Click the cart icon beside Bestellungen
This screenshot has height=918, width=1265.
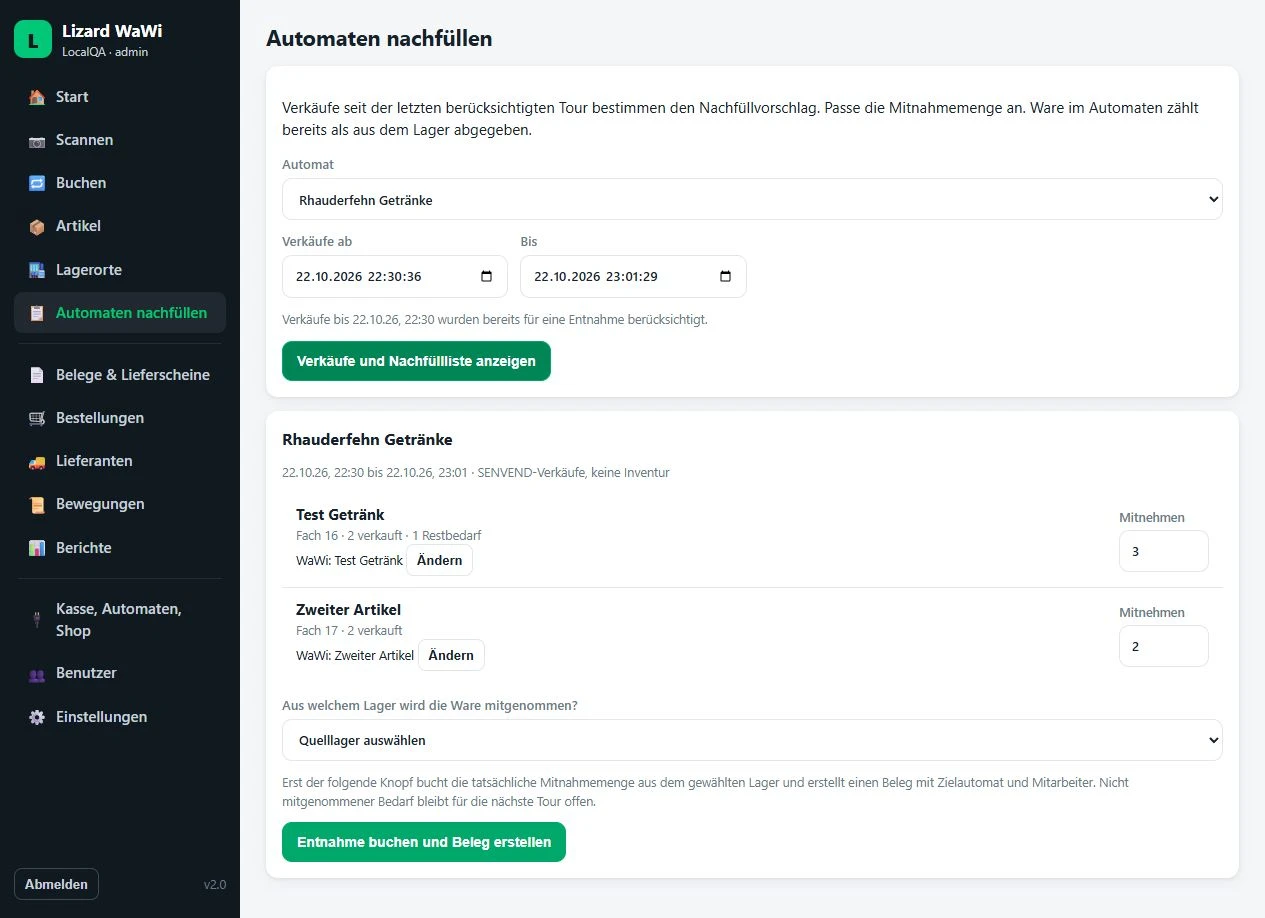[37, 418]
